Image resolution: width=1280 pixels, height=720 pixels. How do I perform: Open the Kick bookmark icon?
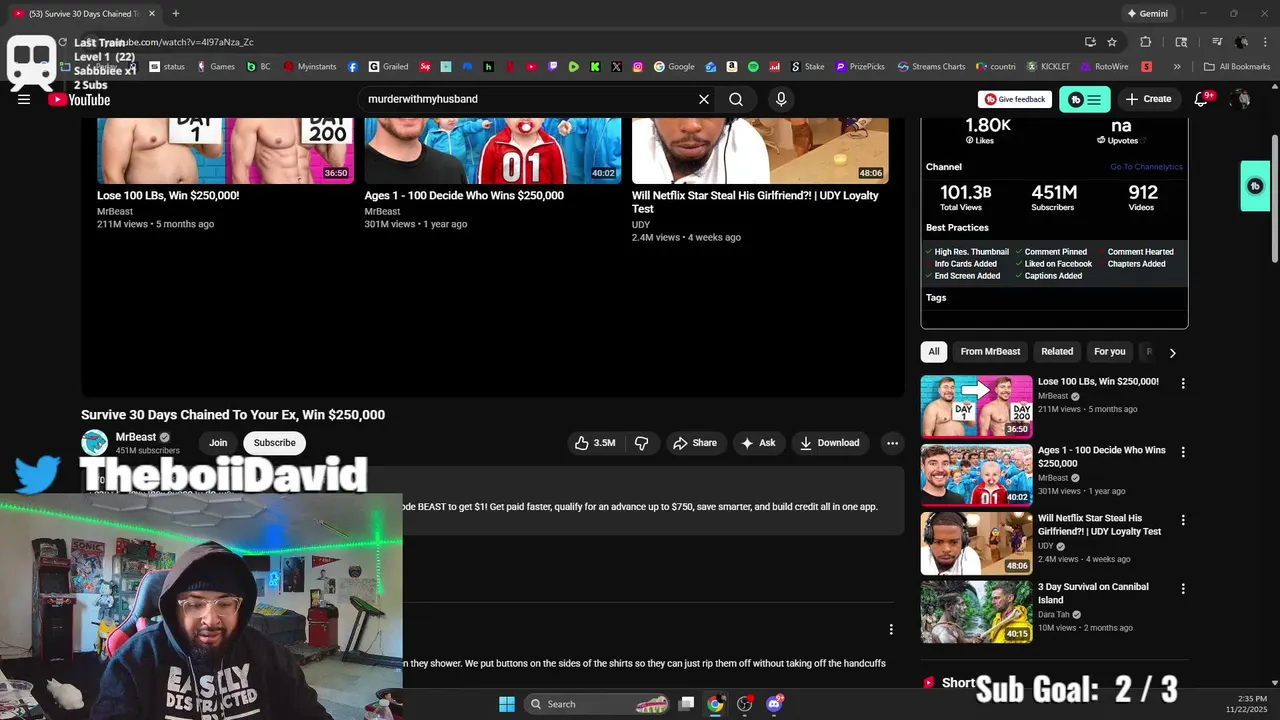coord(595,67)
